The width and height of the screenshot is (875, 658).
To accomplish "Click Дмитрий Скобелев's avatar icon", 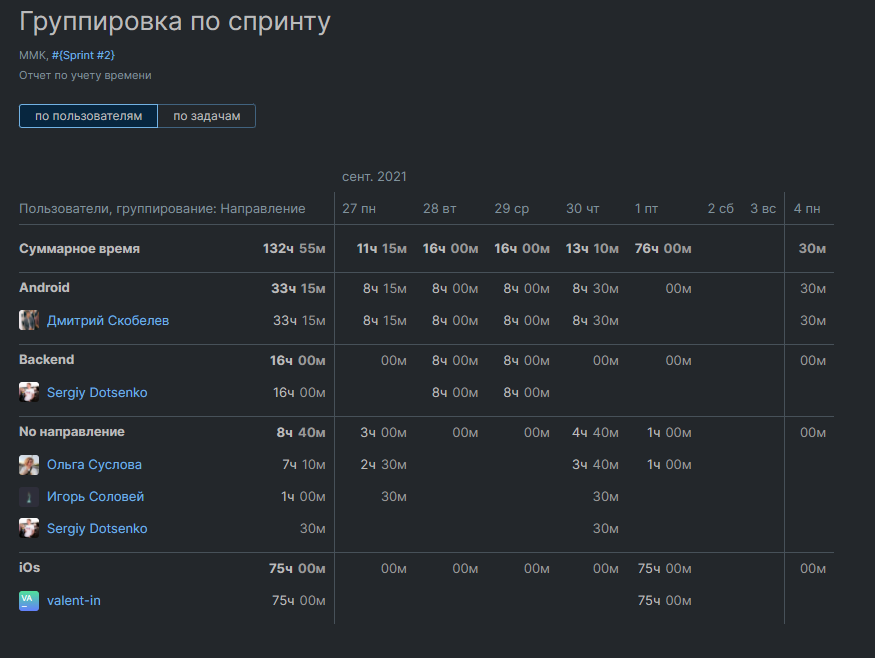I will 29,321.
